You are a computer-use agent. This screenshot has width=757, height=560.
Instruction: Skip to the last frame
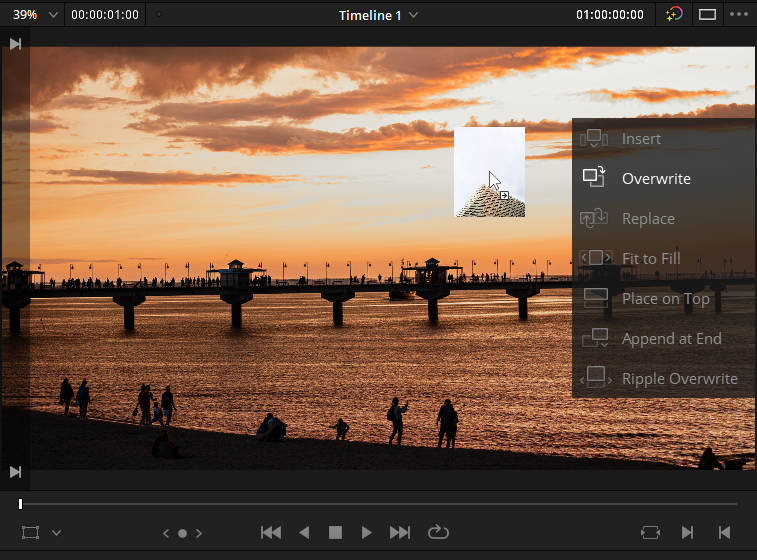400,532
